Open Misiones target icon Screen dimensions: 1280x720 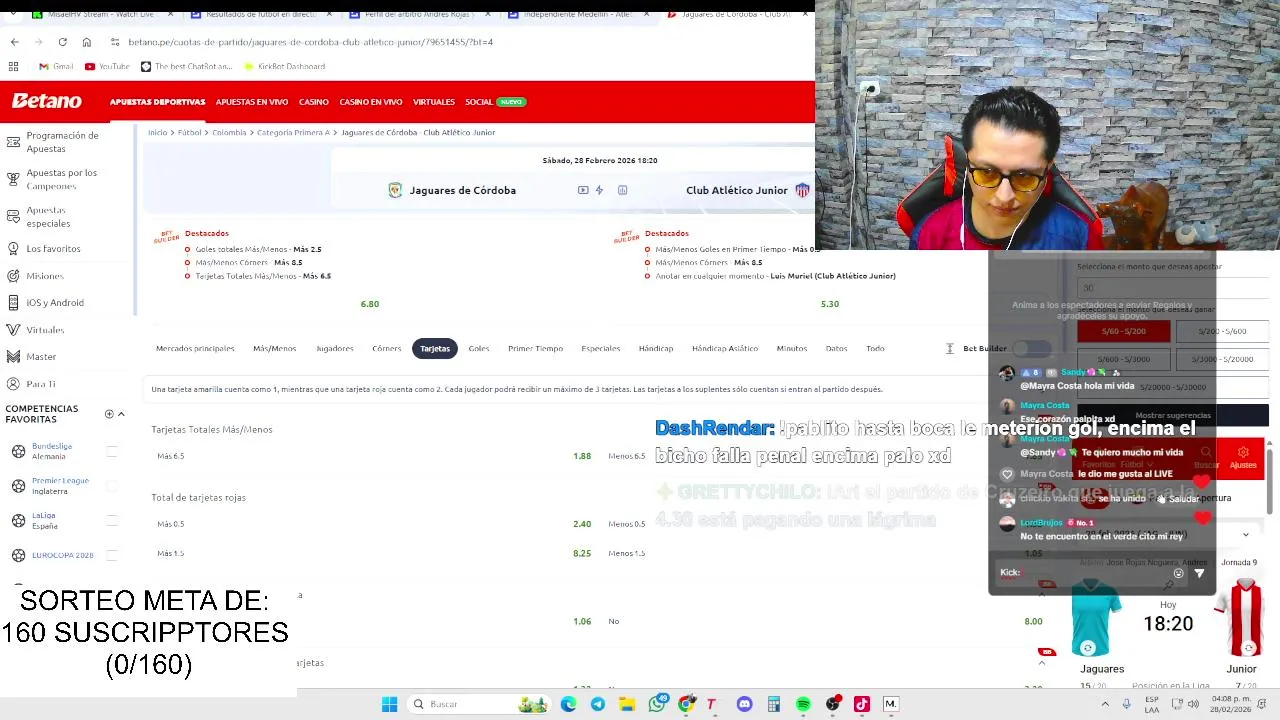pyautogui.click(x=13, y=275)
